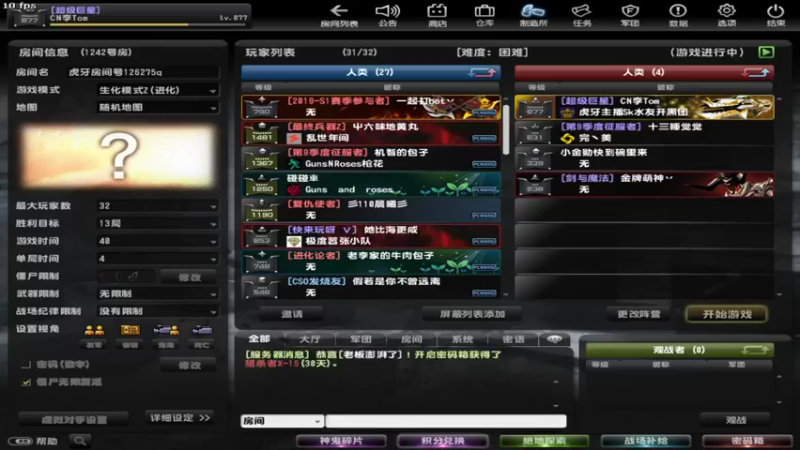Viewport: 800px width, 450px height.
Task: Open the 数据 data exclamation icon
Action: (678, 15)
